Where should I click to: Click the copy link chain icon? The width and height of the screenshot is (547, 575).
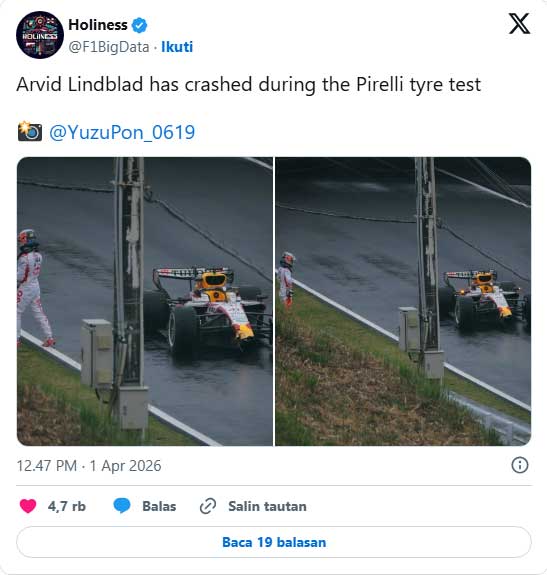tap(208, 506)
